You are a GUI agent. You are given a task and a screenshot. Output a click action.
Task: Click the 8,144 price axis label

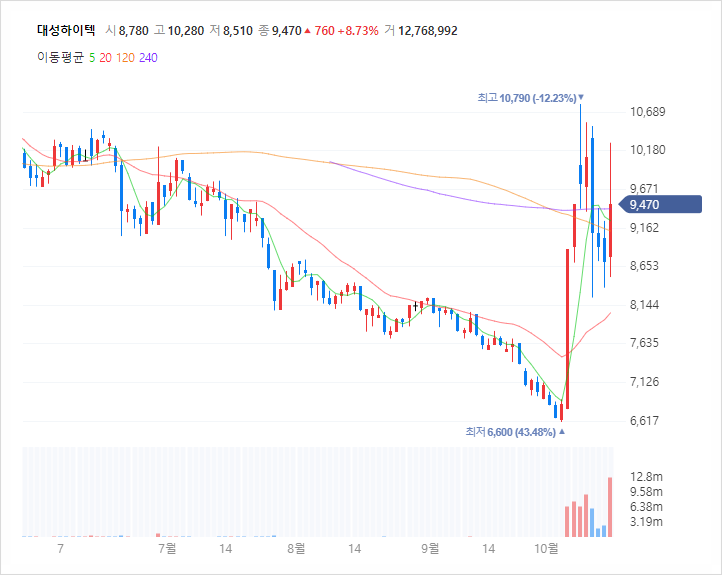pyautogui.click(x=644, y=305)
